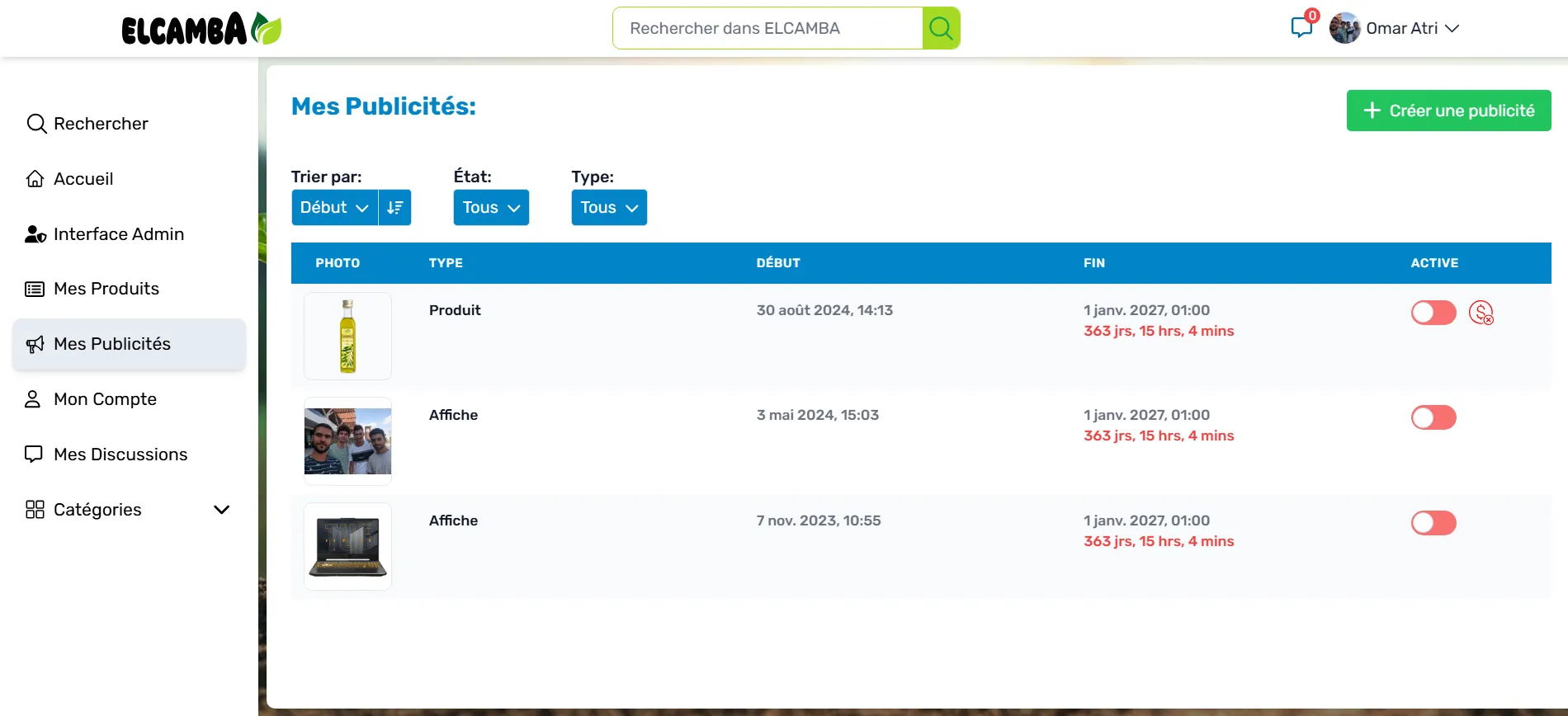Toggle active switch for the Produit ad
1568x716 pixels.
tap(1433, 313)
